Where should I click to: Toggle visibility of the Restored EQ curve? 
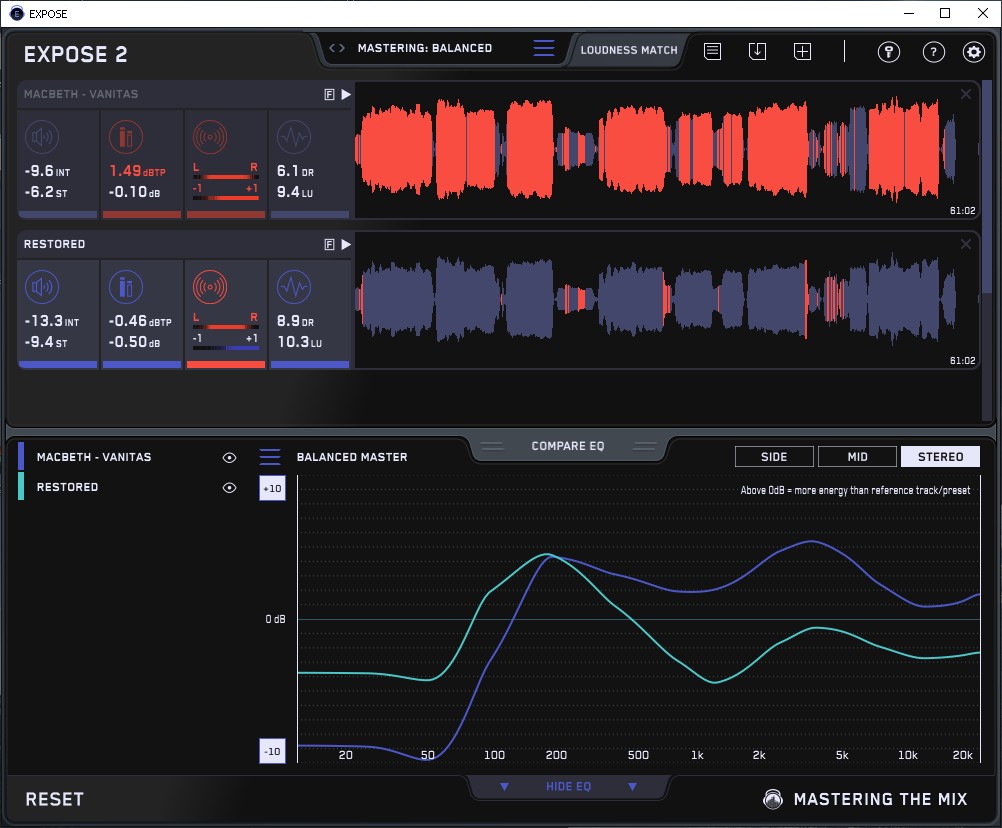point(229,487)
